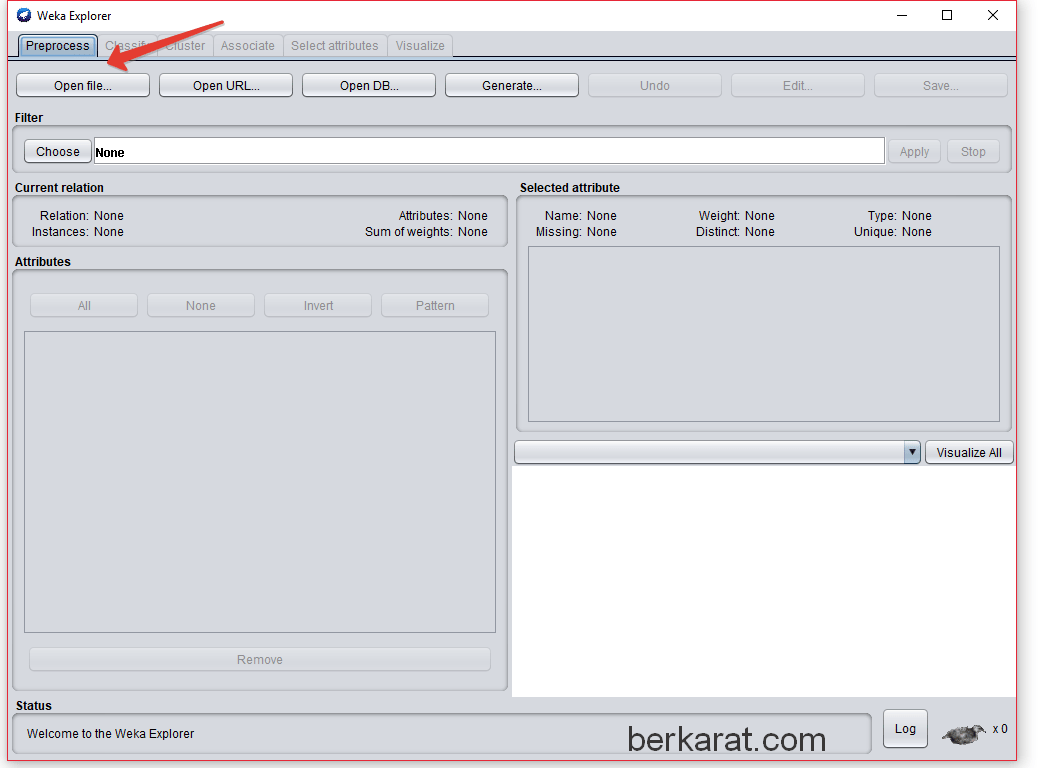Click the 'Sum of weights: None' text
1038x773 pixels.
coord(426,232)
